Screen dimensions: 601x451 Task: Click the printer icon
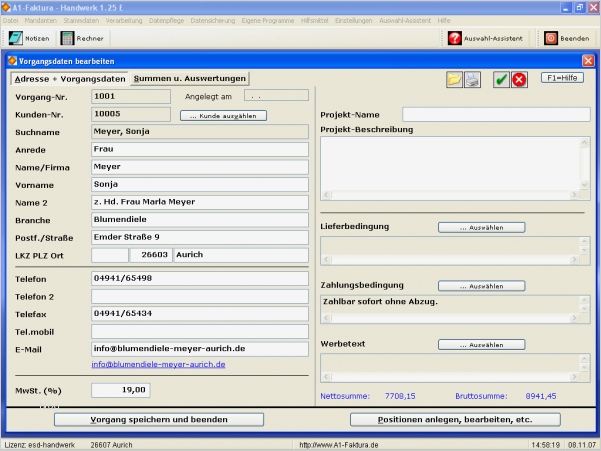coord(472,80)
